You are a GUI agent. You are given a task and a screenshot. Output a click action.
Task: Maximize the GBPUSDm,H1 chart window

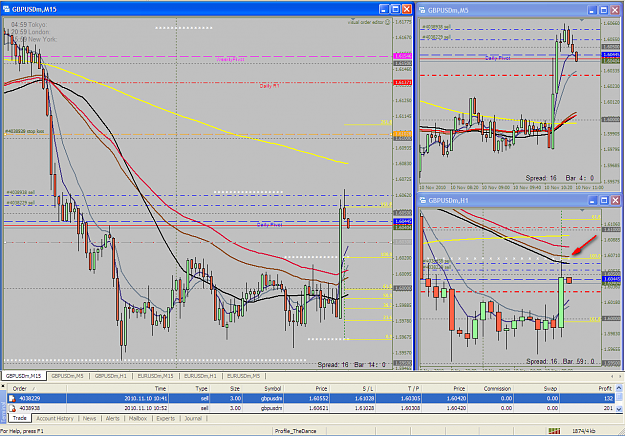coord(604,200)
